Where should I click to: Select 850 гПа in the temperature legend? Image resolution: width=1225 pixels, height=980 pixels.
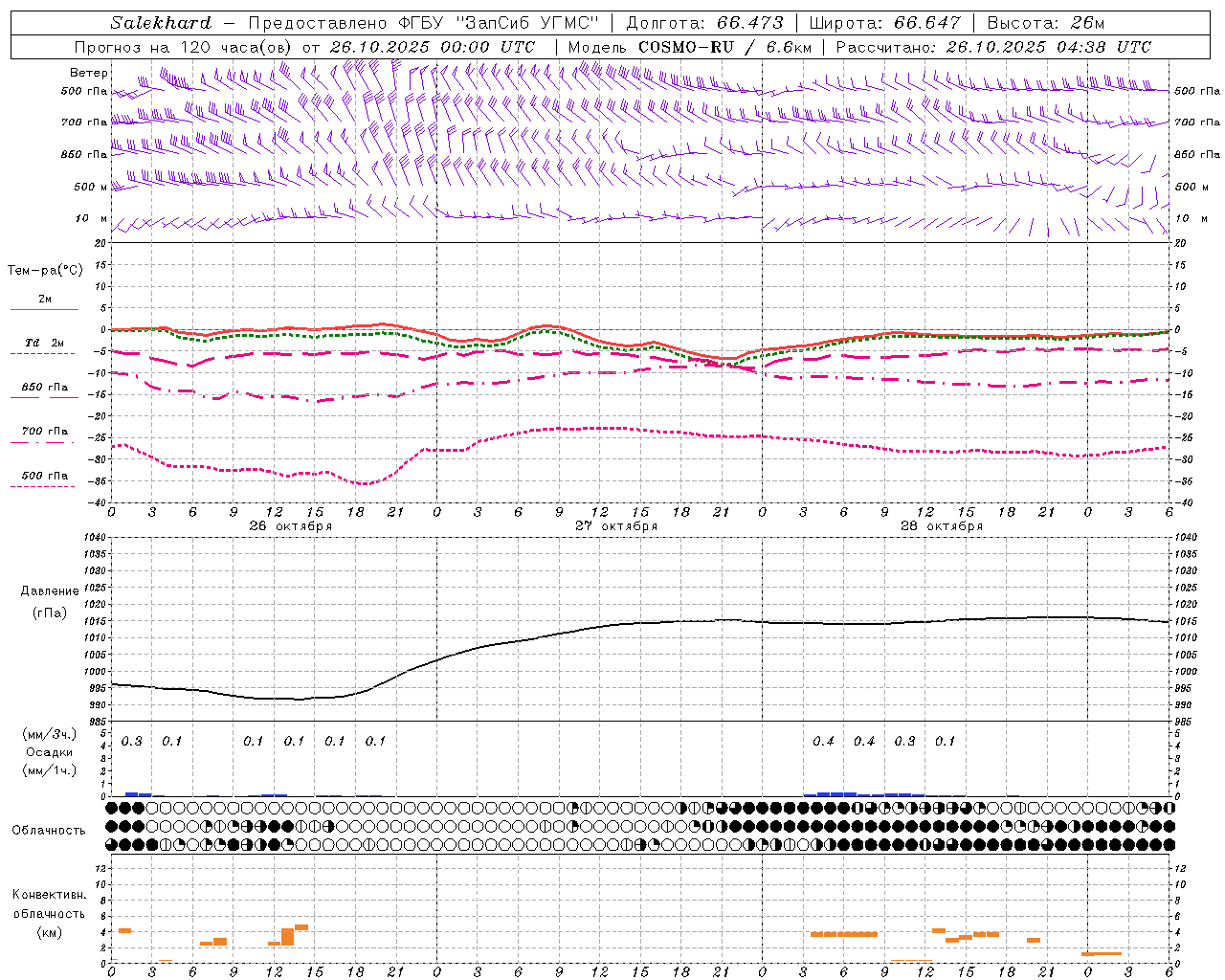click(x=45, y=388)
